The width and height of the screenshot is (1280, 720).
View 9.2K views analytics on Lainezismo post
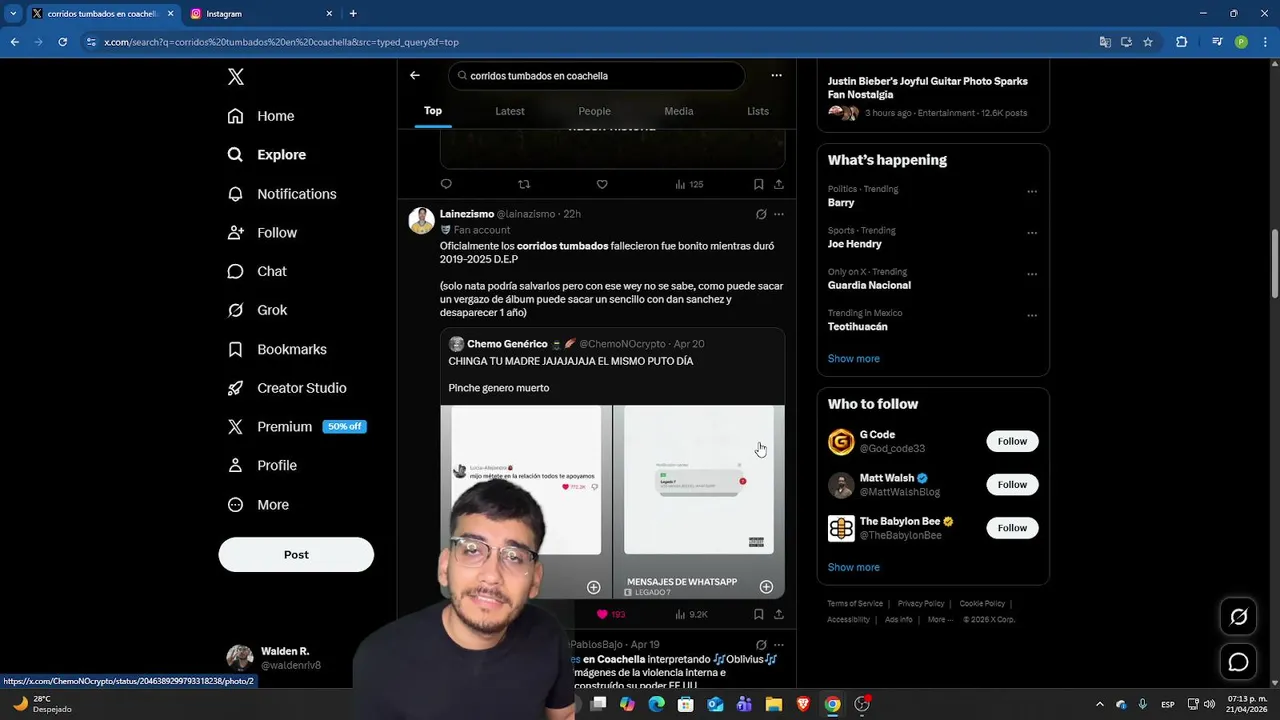691,614
